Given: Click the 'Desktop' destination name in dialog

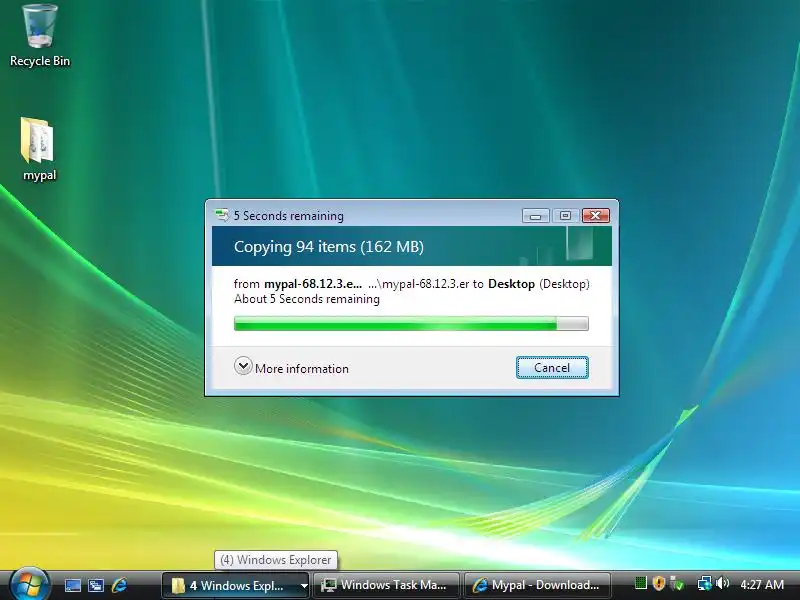Looking at the screenshot, I should (511, 284).
